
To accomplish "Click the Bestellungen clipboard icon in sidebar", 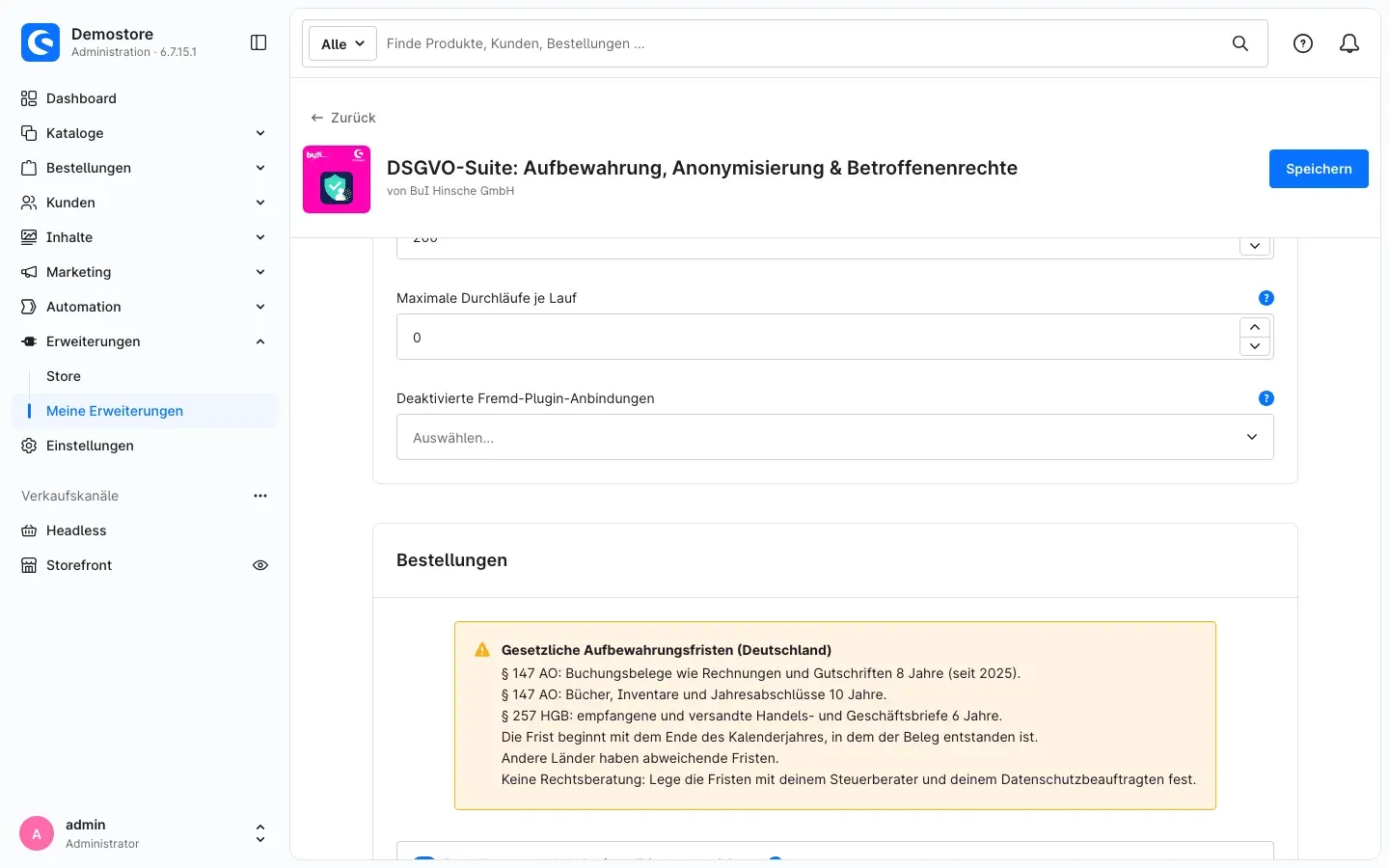I will (29, 168).
